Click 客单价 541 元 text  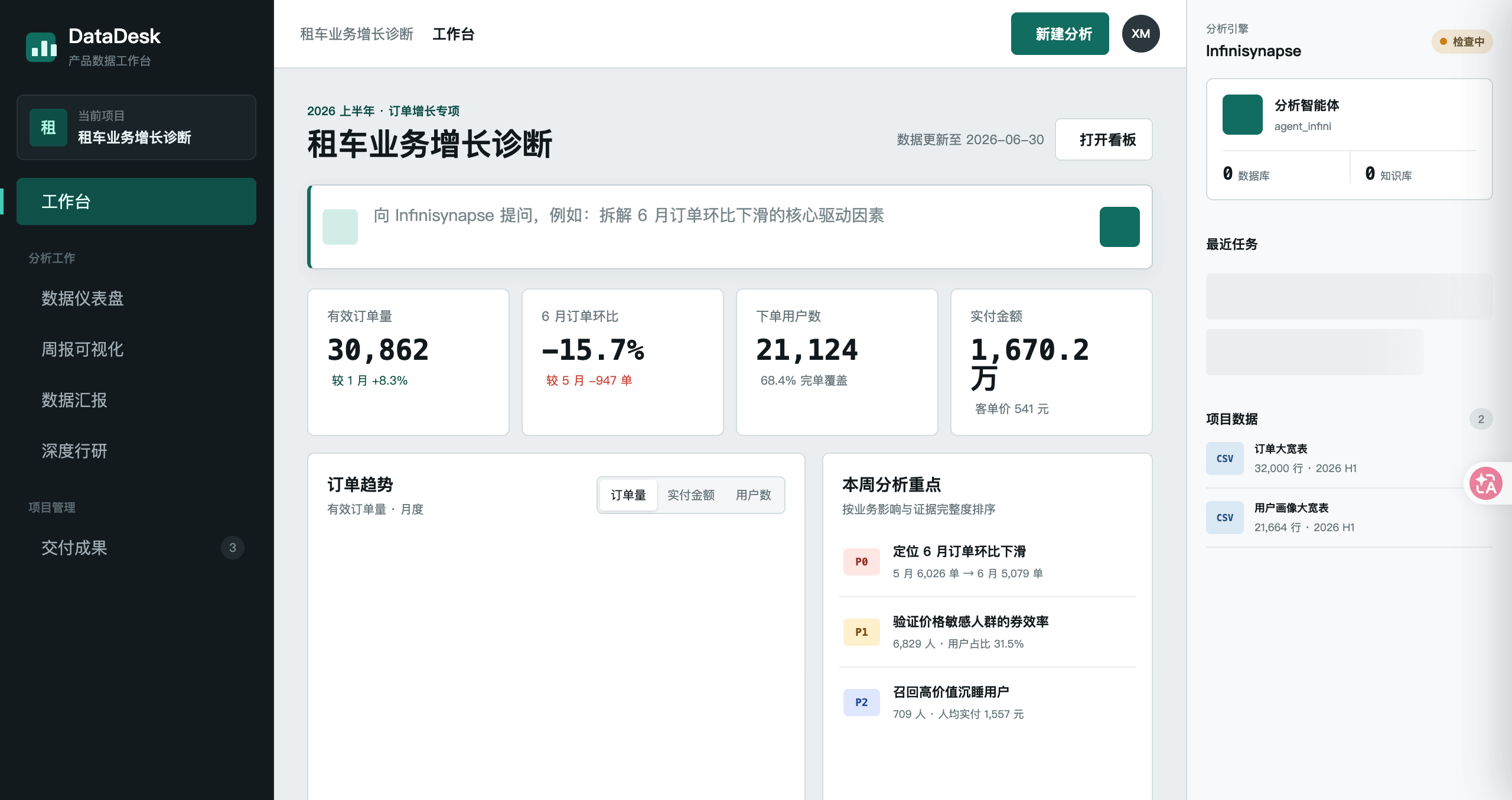pos(1012,409)
